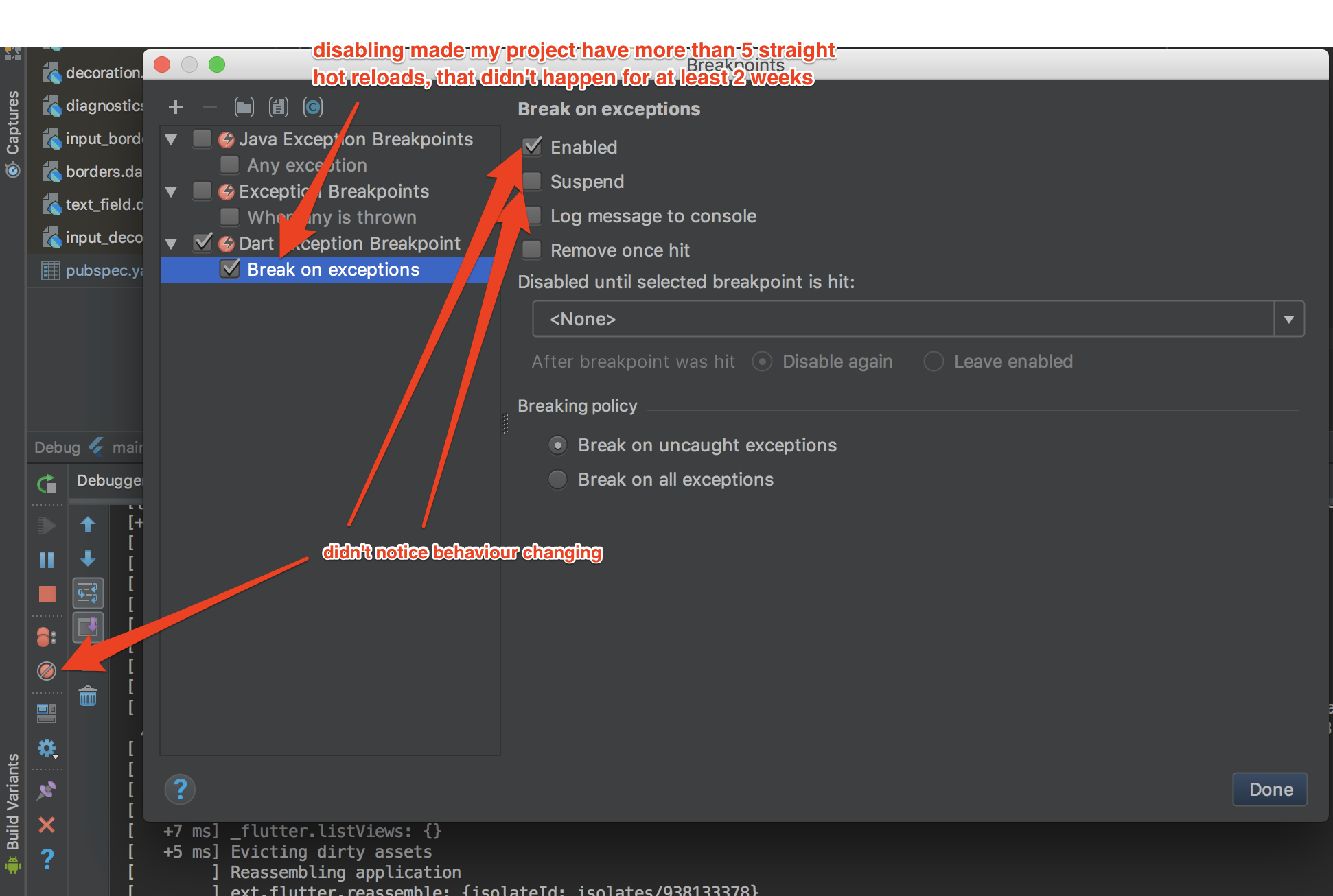Click the Rerun application icon
Viewport: 1333px width, 896px height.
47,484
